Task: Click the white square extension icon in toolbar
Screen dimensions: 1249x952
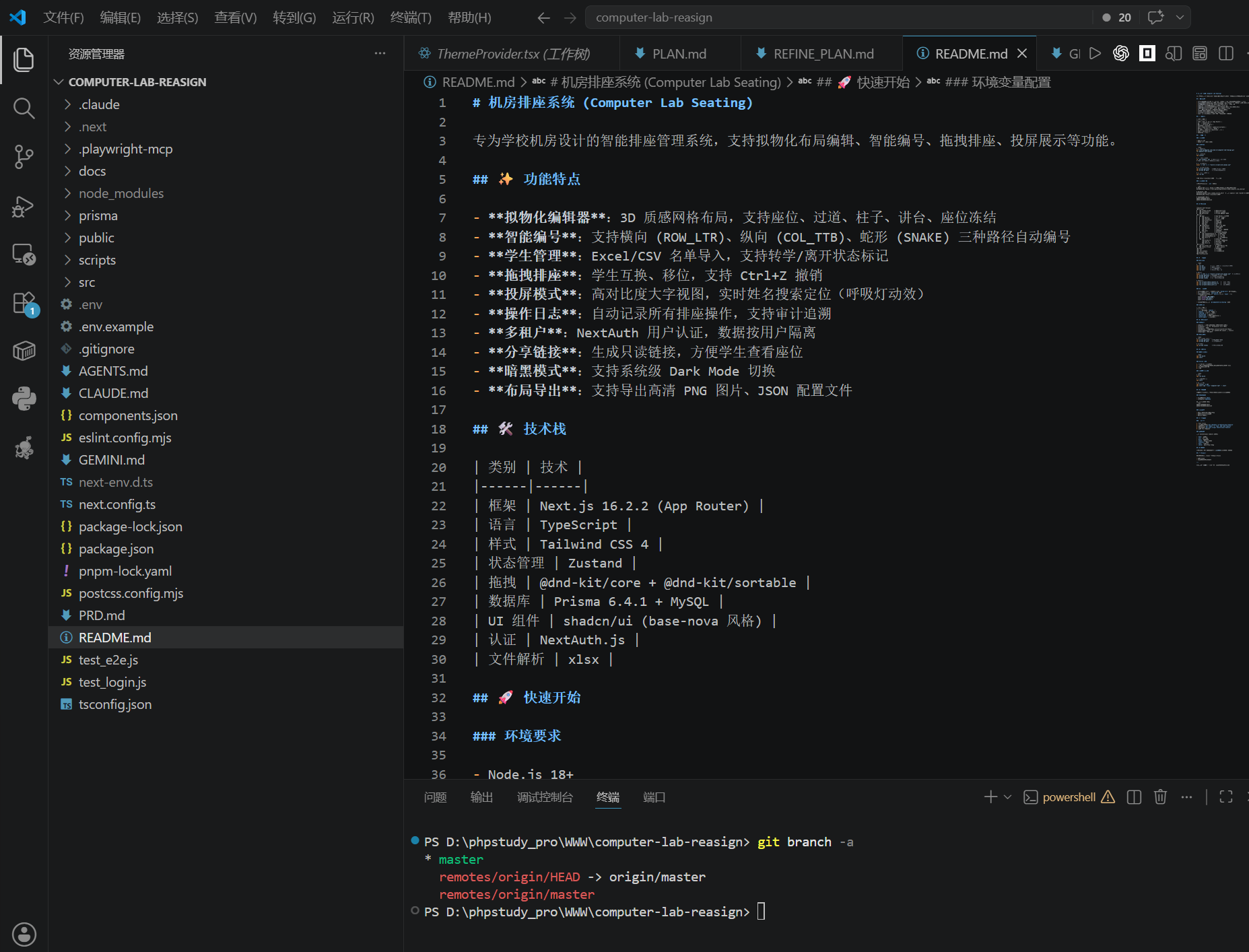Action: [1147, 53]
